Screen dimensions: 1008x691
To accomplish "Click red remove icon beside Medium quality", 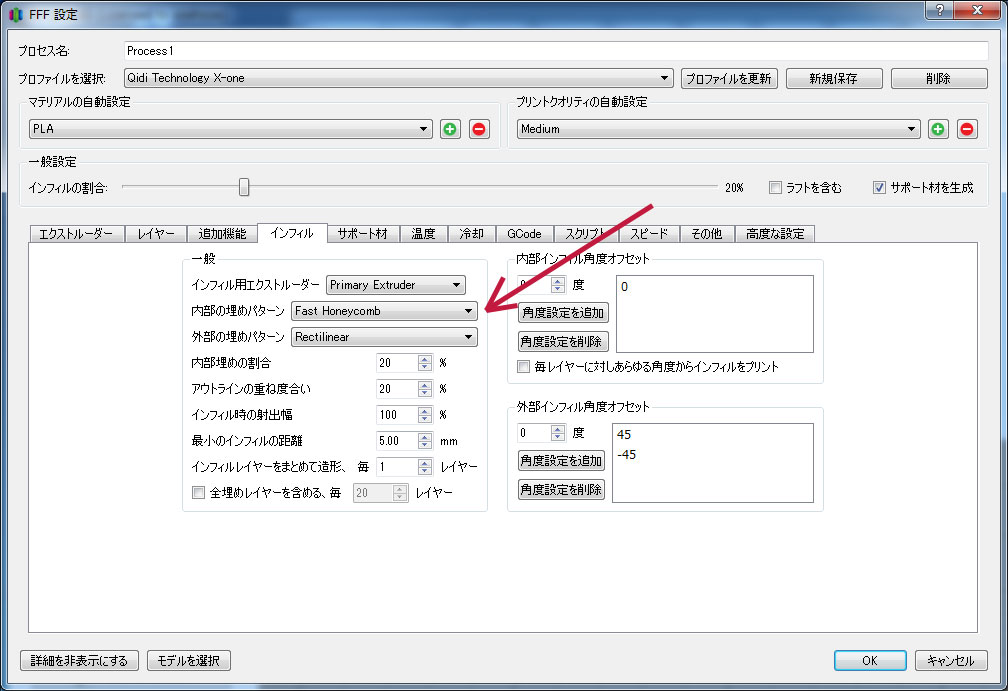I will coord(967,129).
